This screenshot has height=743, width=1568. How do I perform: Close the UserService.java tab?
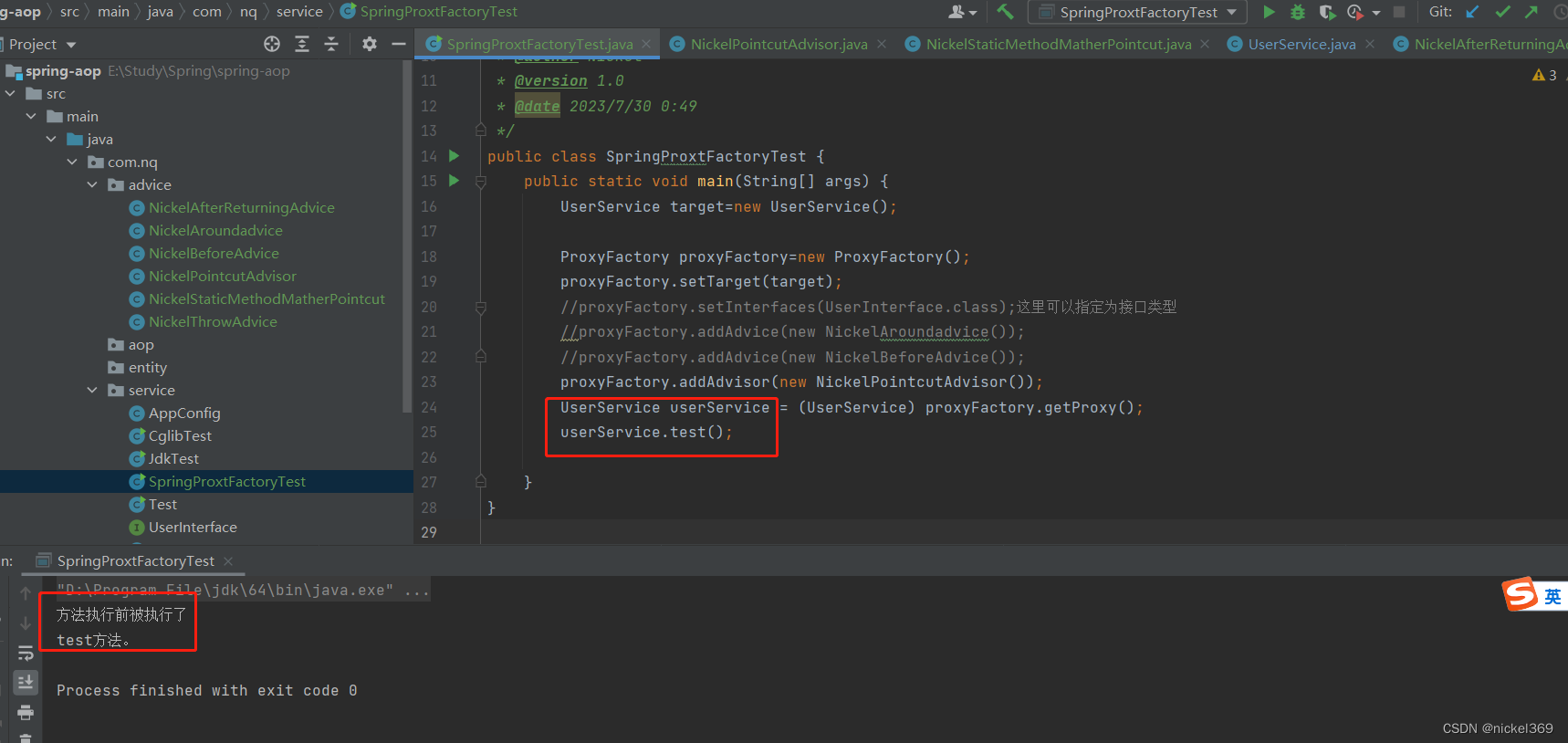coord(1370,44)
